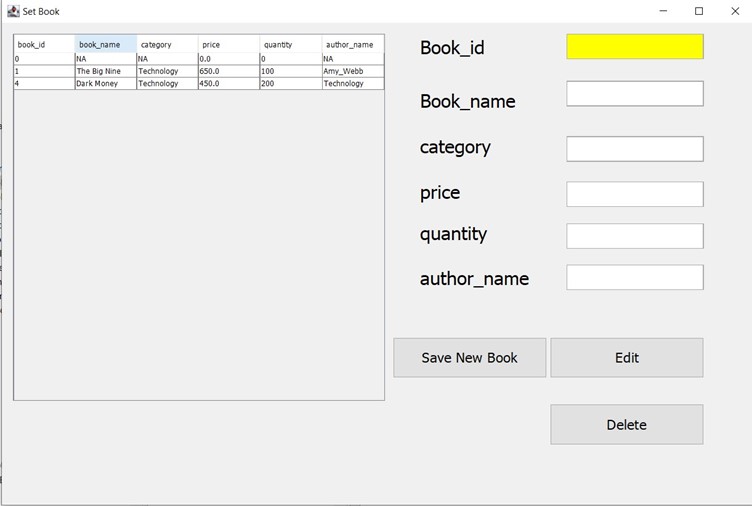The width and height of the screenshot is (752, 506).
Task: Click the category label beside the form
Action: pos(455,148)
